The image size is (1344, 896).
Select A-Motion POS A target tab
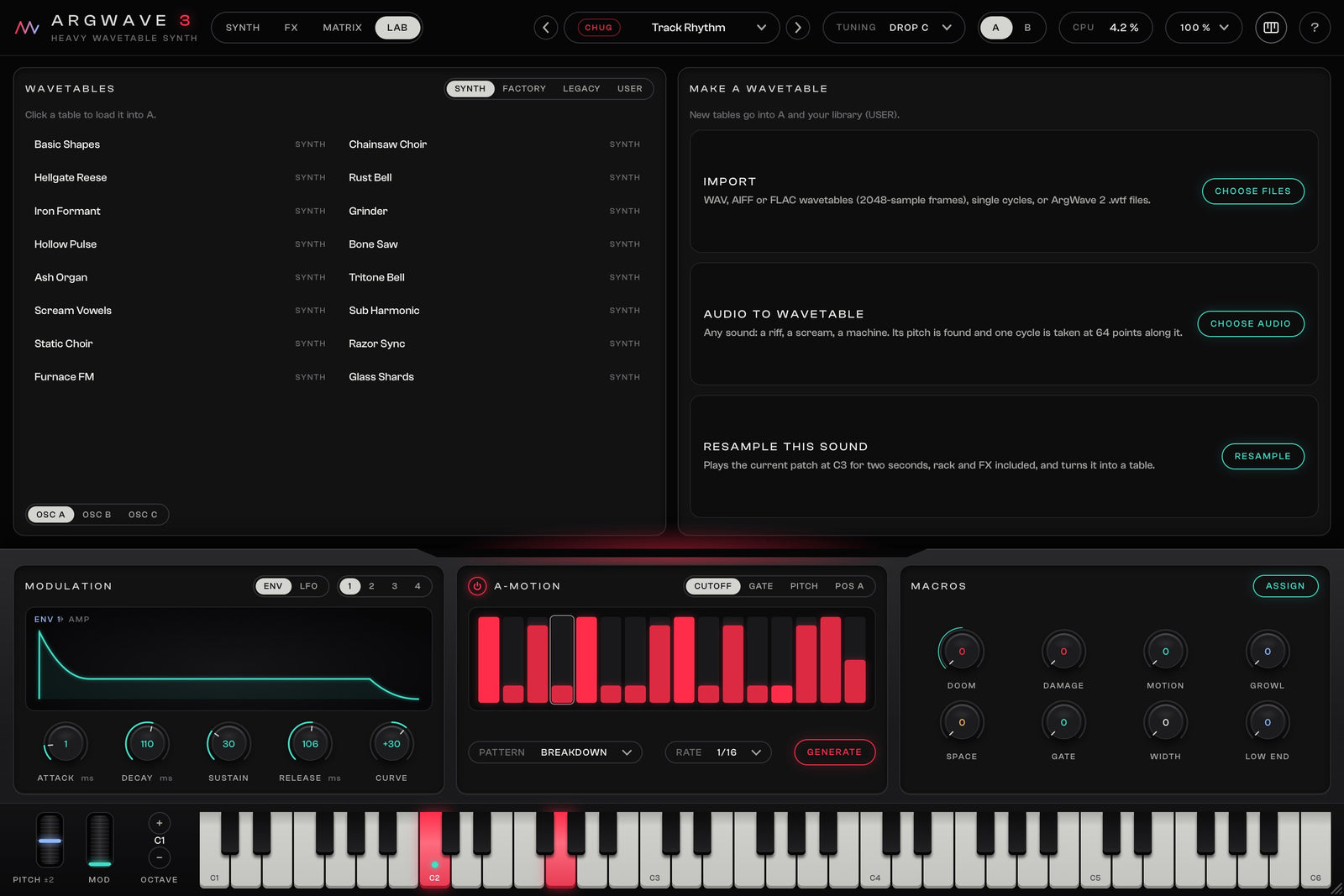pyautogui.click(x=849, y=586)
